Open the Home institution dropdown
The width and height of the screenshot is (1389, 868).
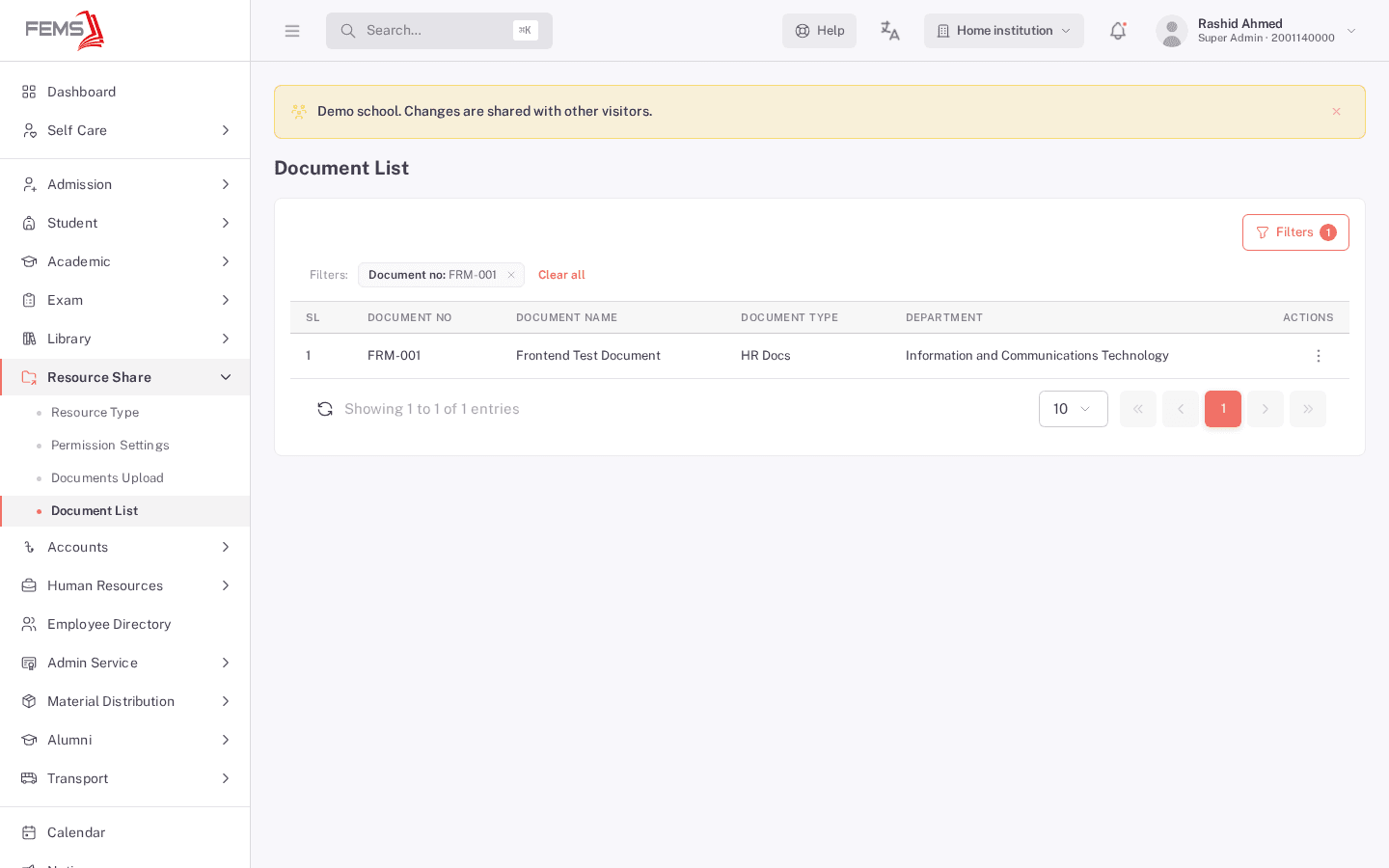pos(1004,31)
